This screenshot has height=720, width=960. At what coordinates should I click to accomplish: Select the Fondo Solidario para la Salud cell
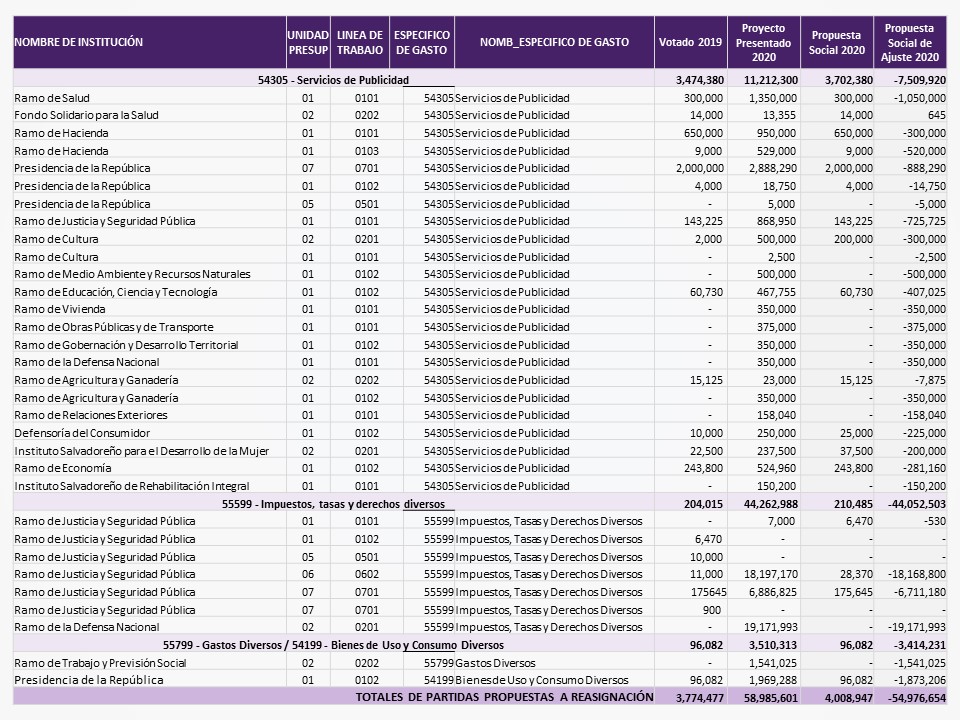click(86, 115)
